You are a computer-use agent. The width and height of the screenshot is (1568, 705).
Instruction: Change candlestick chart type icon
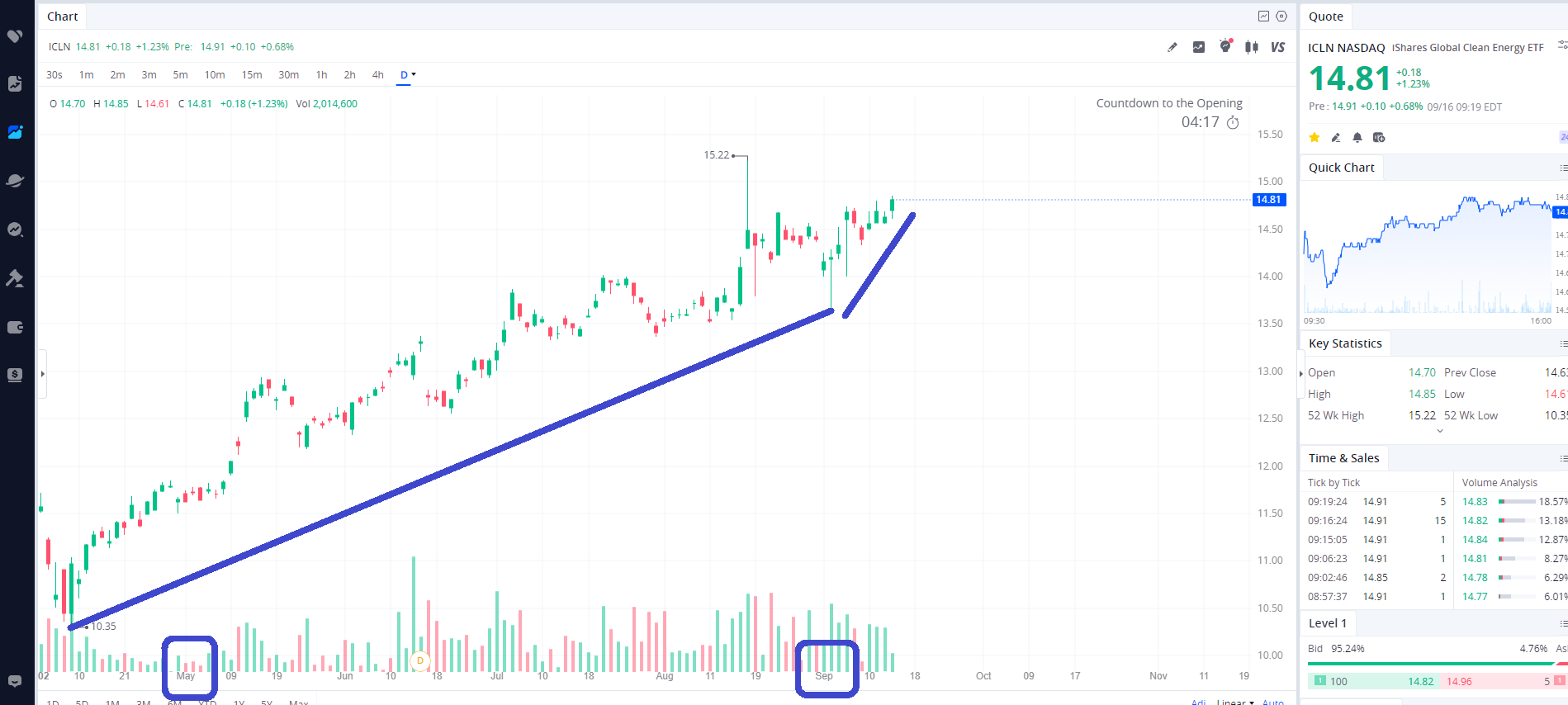[1252, 47]
